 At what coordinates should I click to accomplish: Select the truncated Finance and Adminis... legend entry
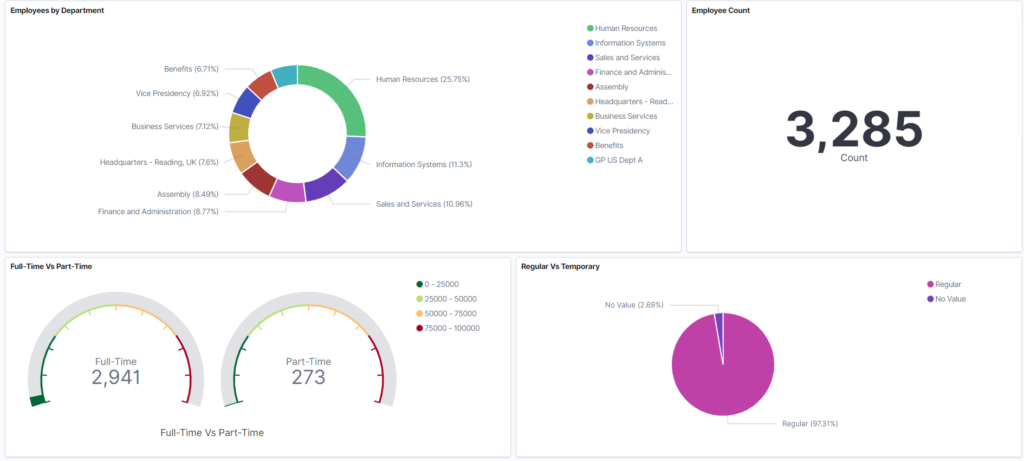tap(633, 72)
